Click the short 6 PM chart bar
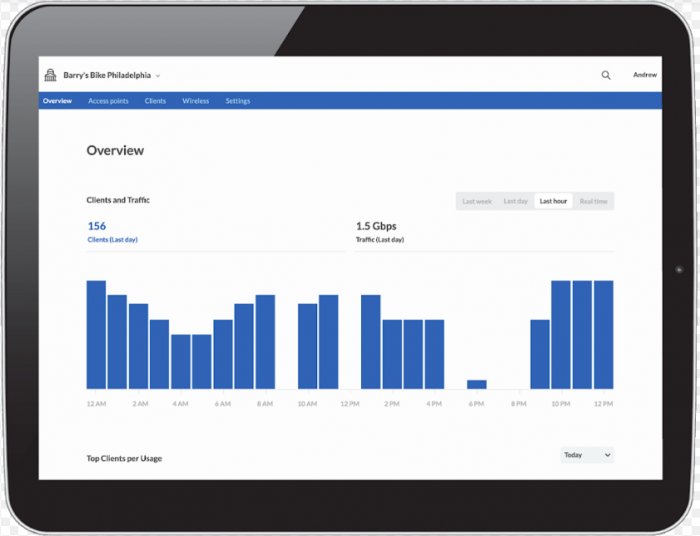Image resolution: width=700 pixels, height=536 pixels. click(x=476, y=384)
